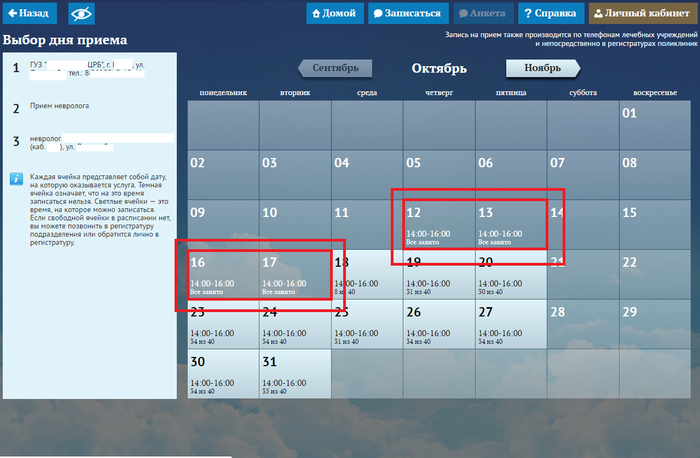
Task: Open the Домой home page
Action: click(x=334, y=14)
